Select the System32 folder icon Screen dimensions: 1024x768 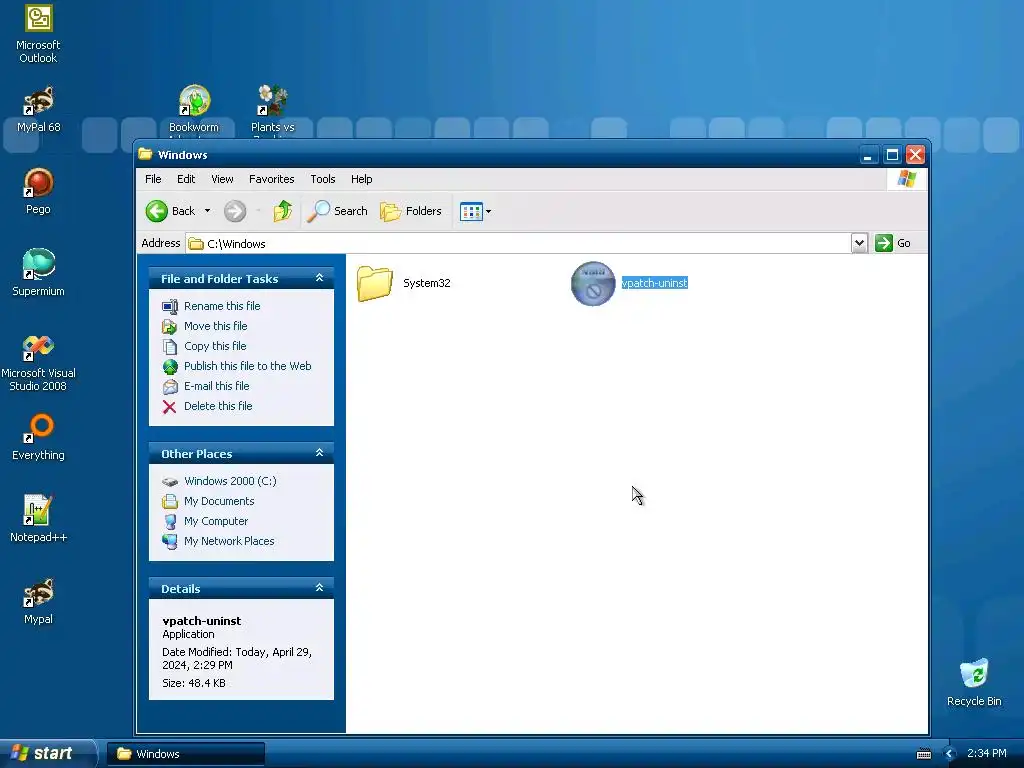click(x=374, y=283)
